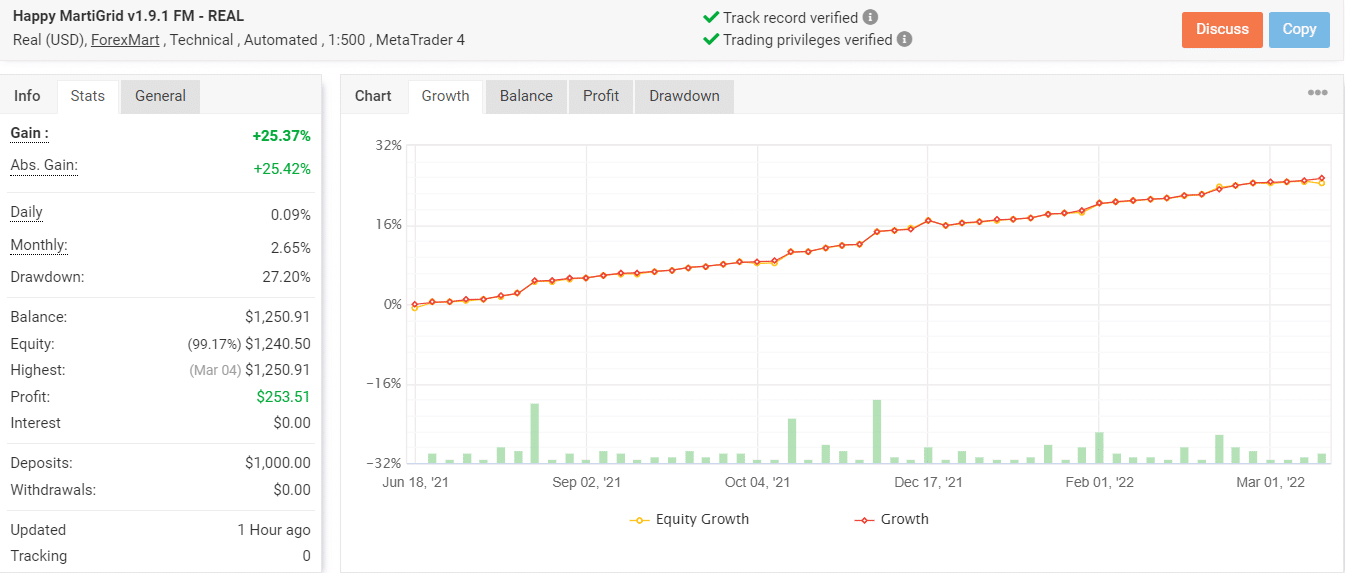
Task: Open the chart options three-dot menu
Action: pyautogui.click(x=1318, y=93)
